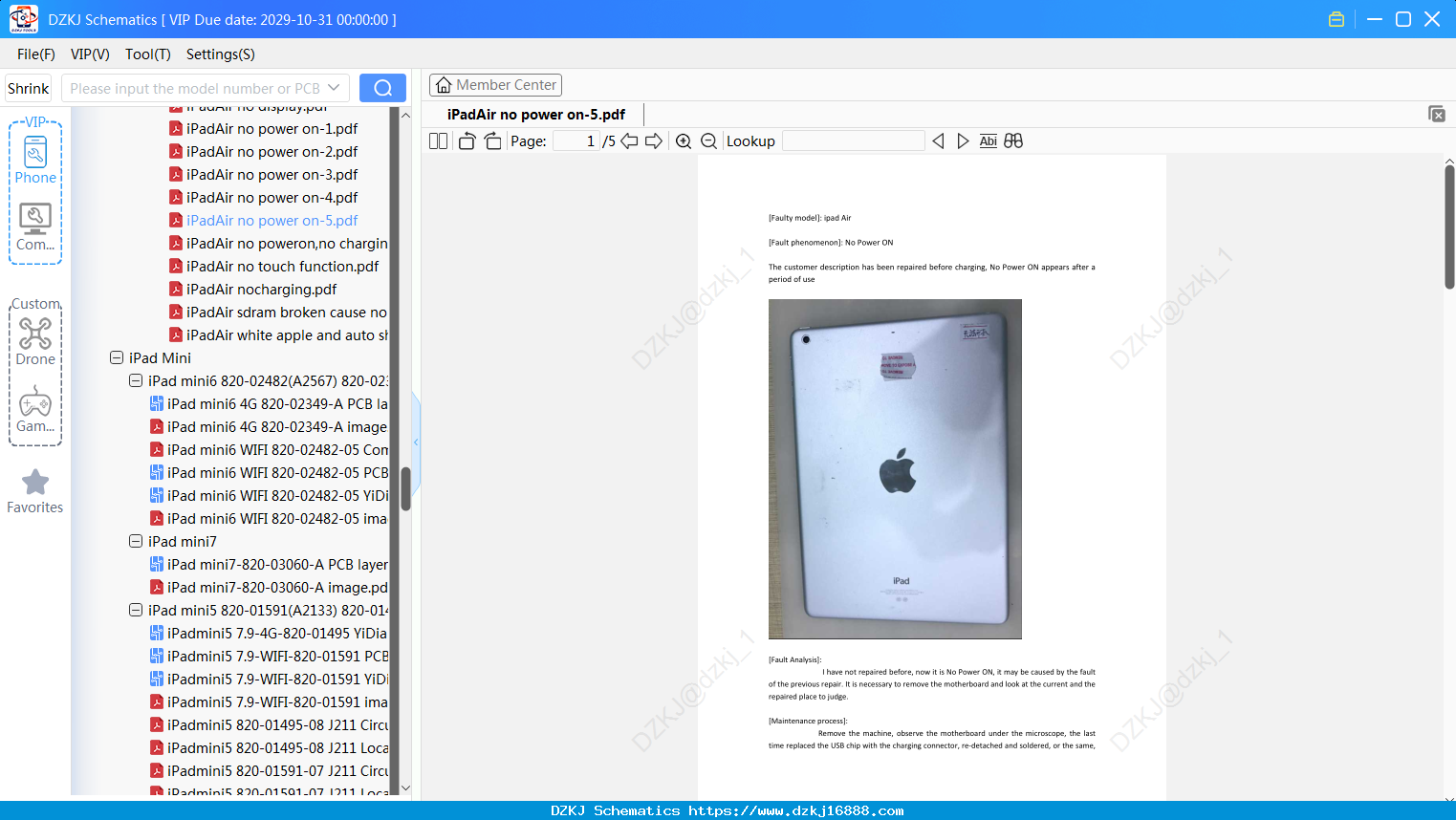Toggle the two-page view layout icon
1456x820 pixels.
(439, 141)
